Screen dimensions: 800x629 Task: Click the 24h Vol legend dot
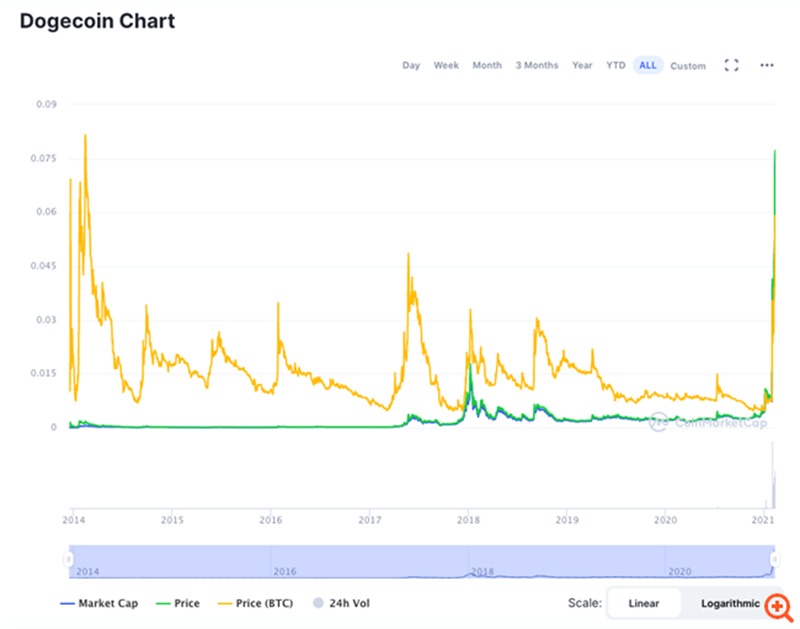pos(318,603)
